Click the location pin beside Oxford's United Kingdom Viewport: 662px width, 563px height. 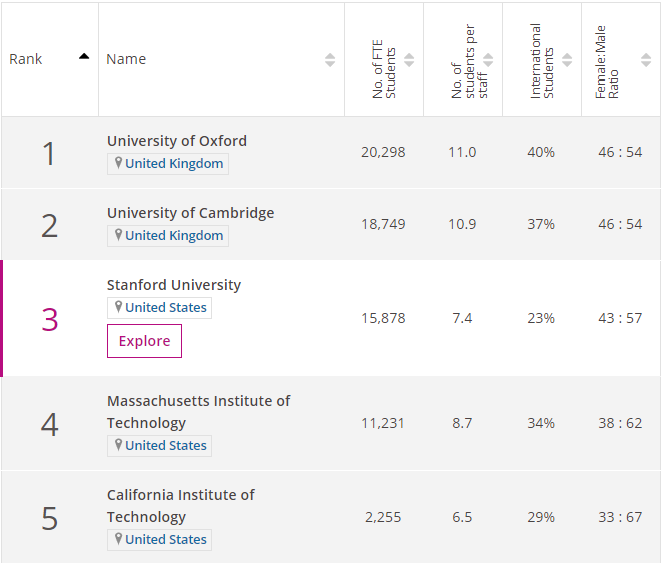click(118, 164)
